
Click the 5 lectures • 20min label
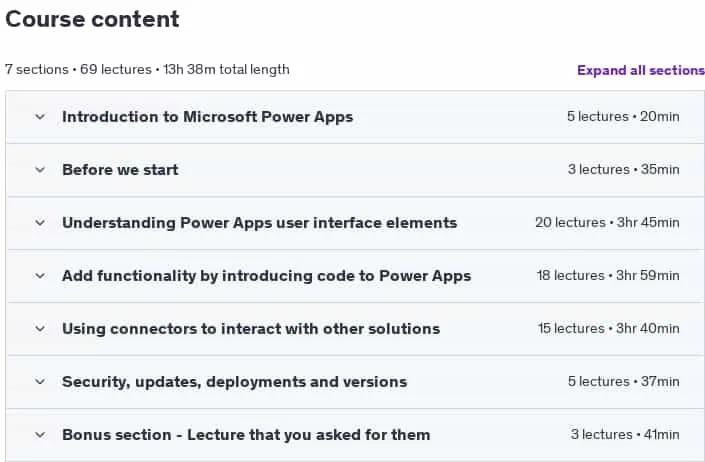pyautogui.click(x=623, y=117)
